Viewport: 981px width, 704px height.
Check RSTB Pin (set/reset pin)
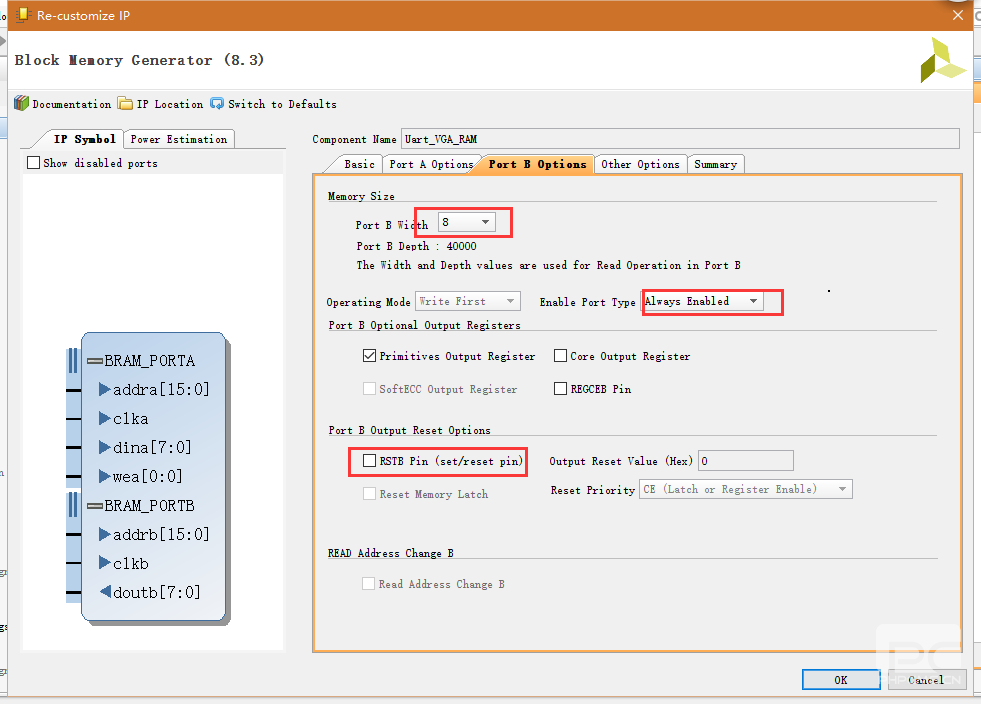369,461
